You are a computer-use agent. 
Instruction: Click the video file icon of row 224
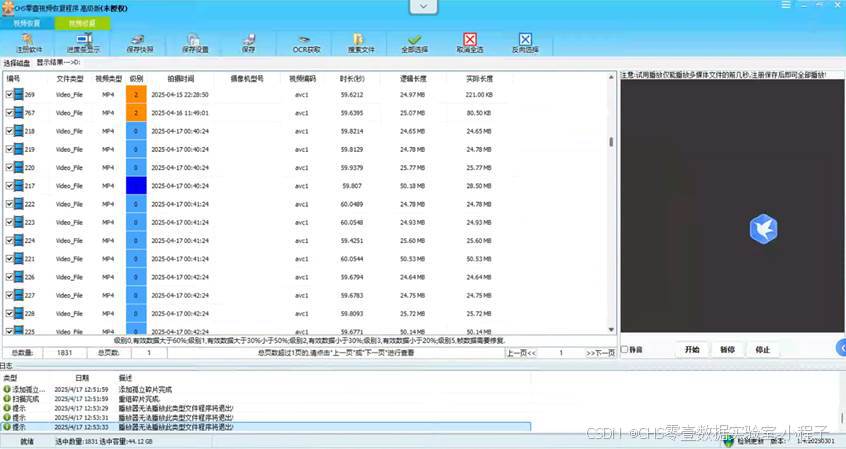19,241
